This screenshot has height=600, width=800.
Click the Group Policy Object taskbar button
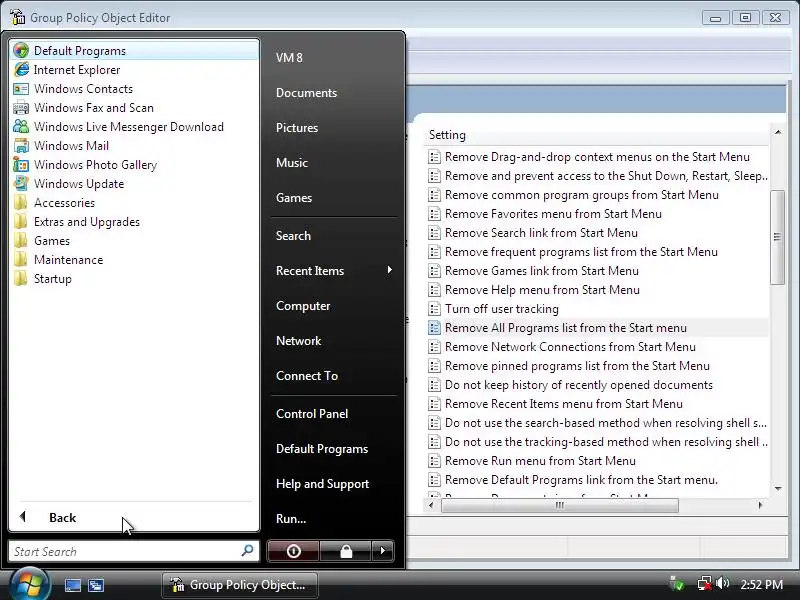[x=240, y=585]
